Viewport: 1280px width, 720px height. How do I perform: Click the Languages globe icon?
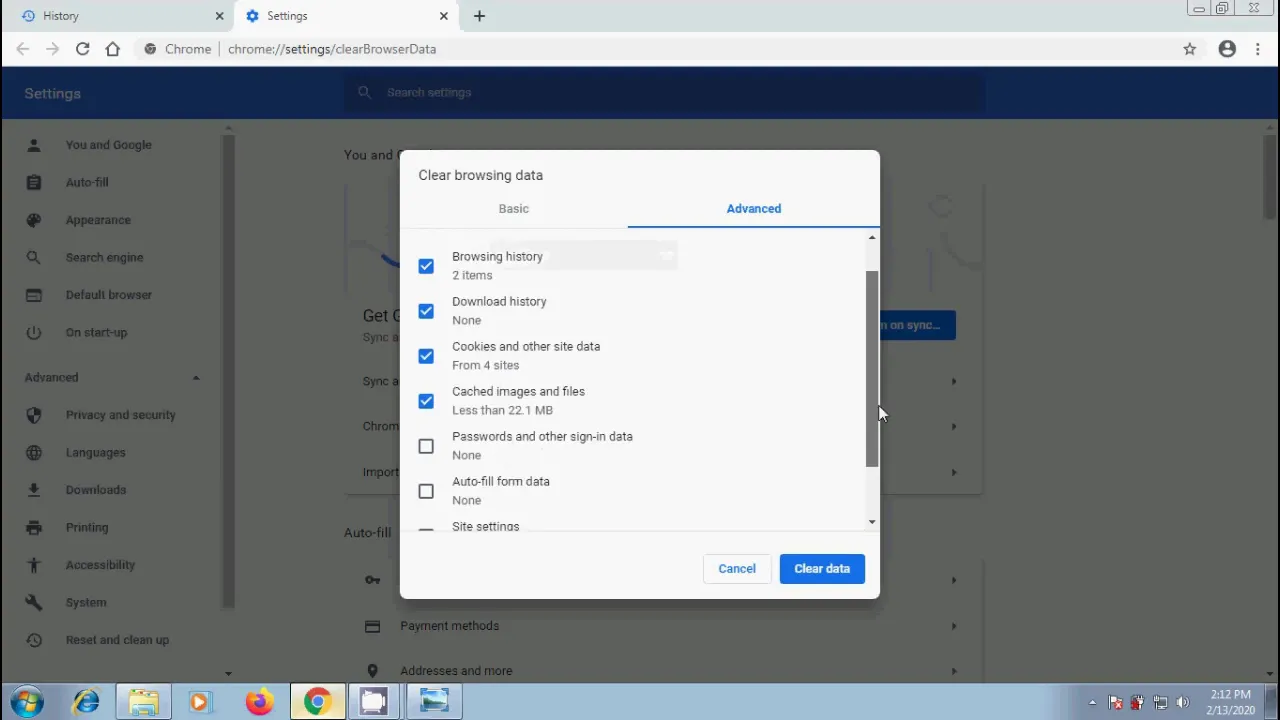tap(34, 452)
